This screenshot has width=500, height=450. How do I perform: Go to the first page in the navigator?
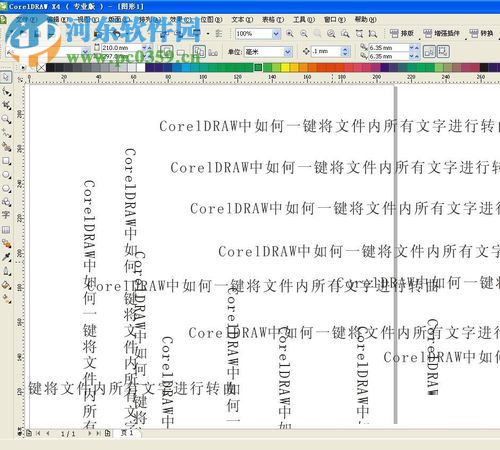click(x=38, y=433)
